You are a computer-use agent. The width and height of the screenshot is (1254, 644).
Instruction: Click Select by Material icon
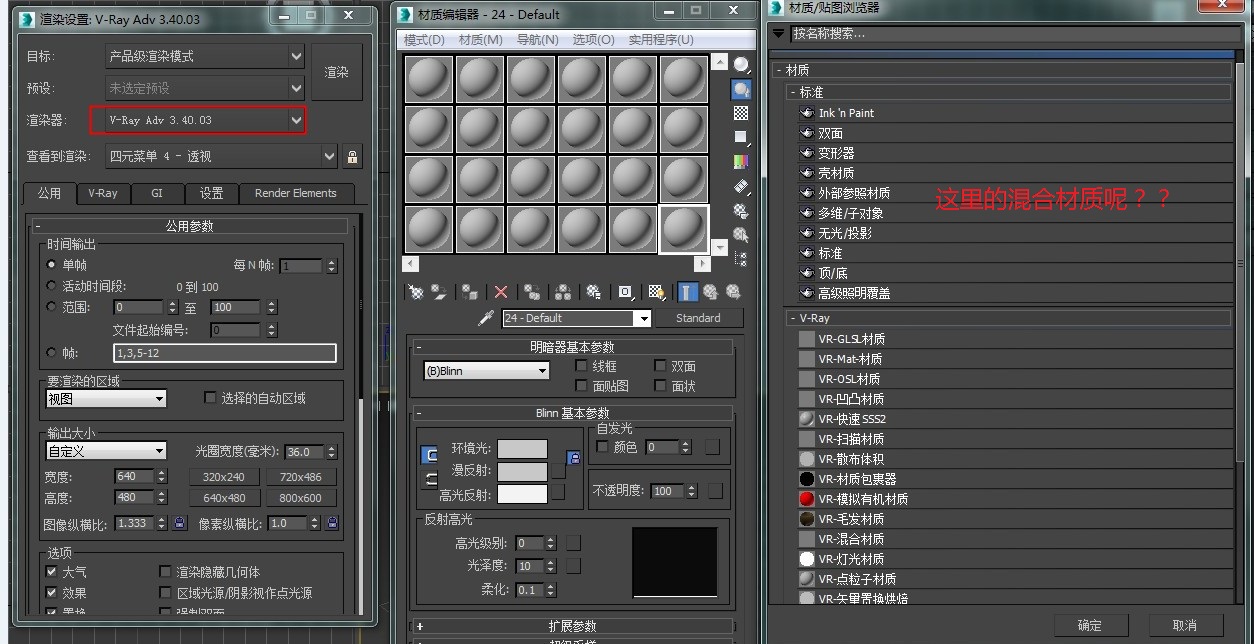coord(741,234)
